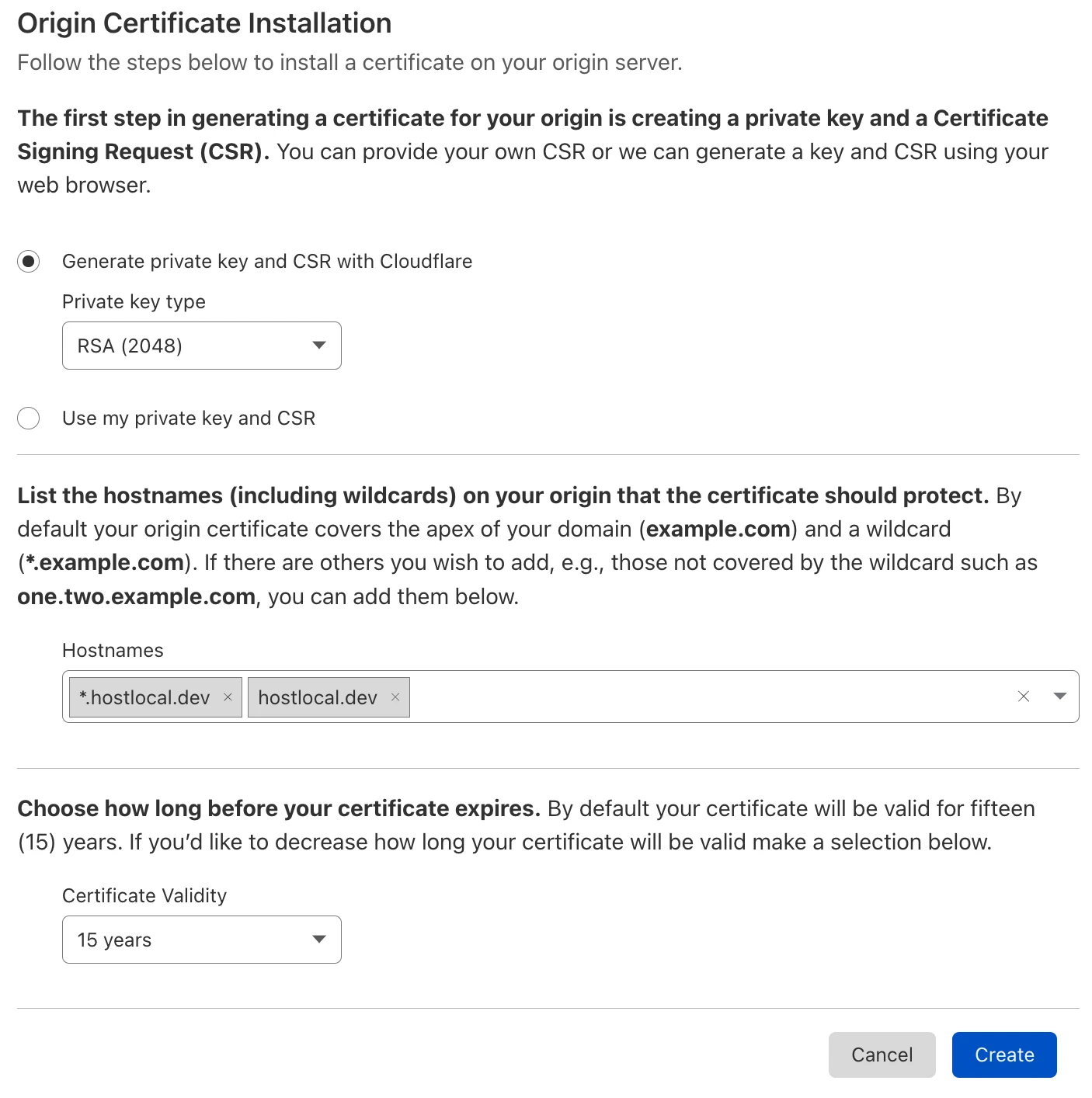The image size is (1092, 1098).
Task: Clear all hostnames with the X icon
Action: pos(1024,697)
